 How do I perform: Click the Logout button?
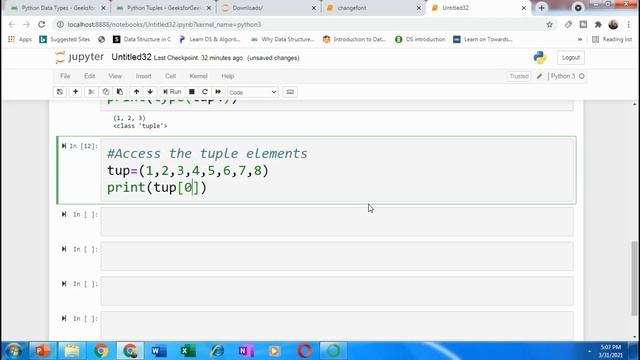571,58
